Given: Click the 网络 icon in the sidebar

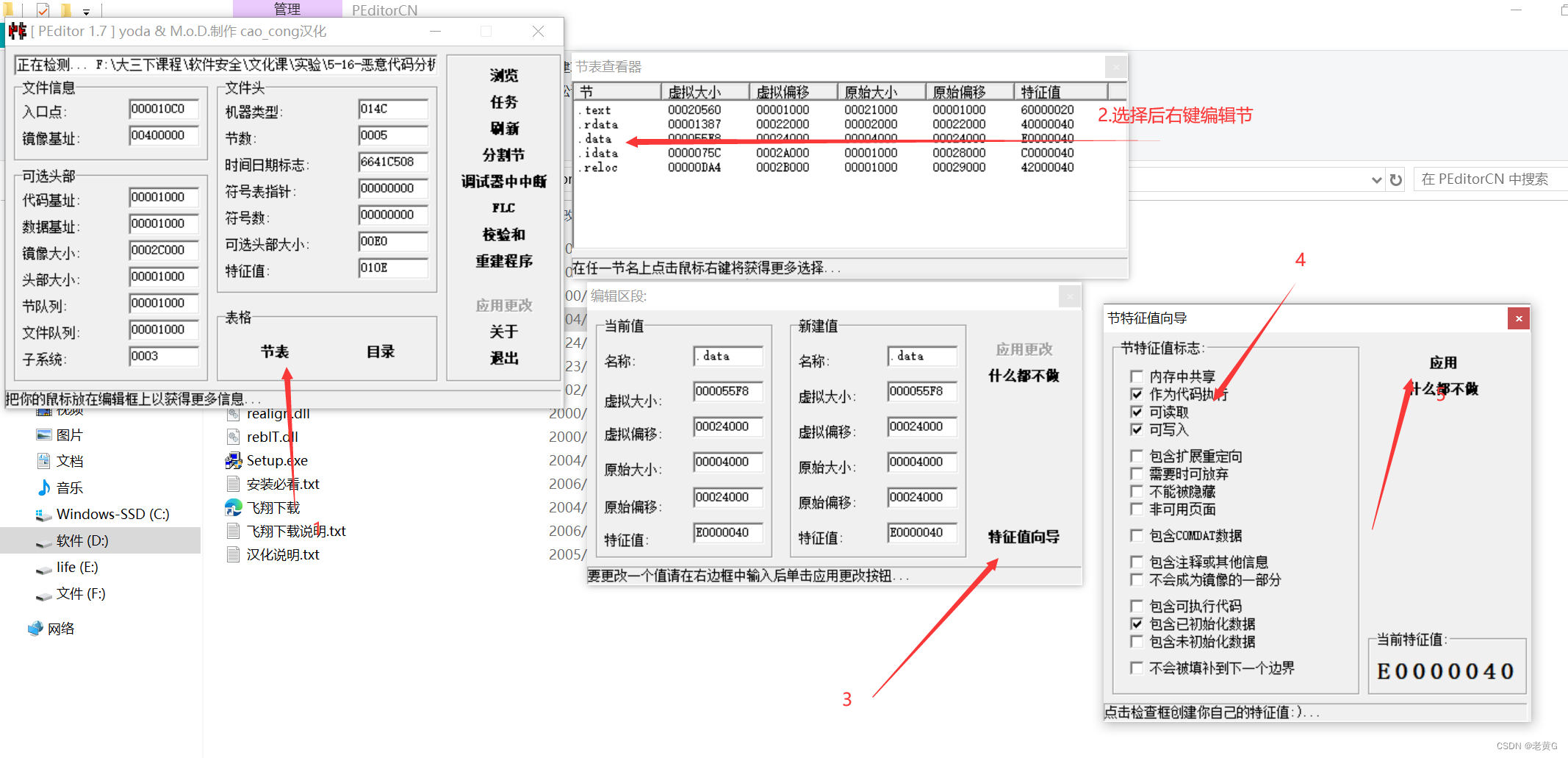Looking at the screenshot, I should tap(35, 628).
